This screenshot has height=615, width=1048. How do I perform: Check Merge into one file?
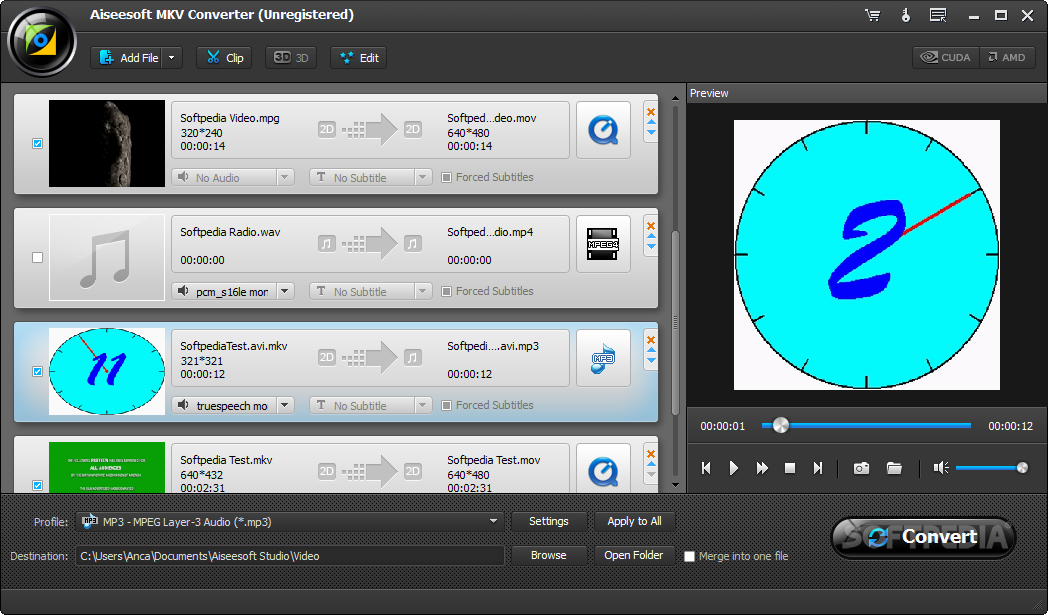689,556
